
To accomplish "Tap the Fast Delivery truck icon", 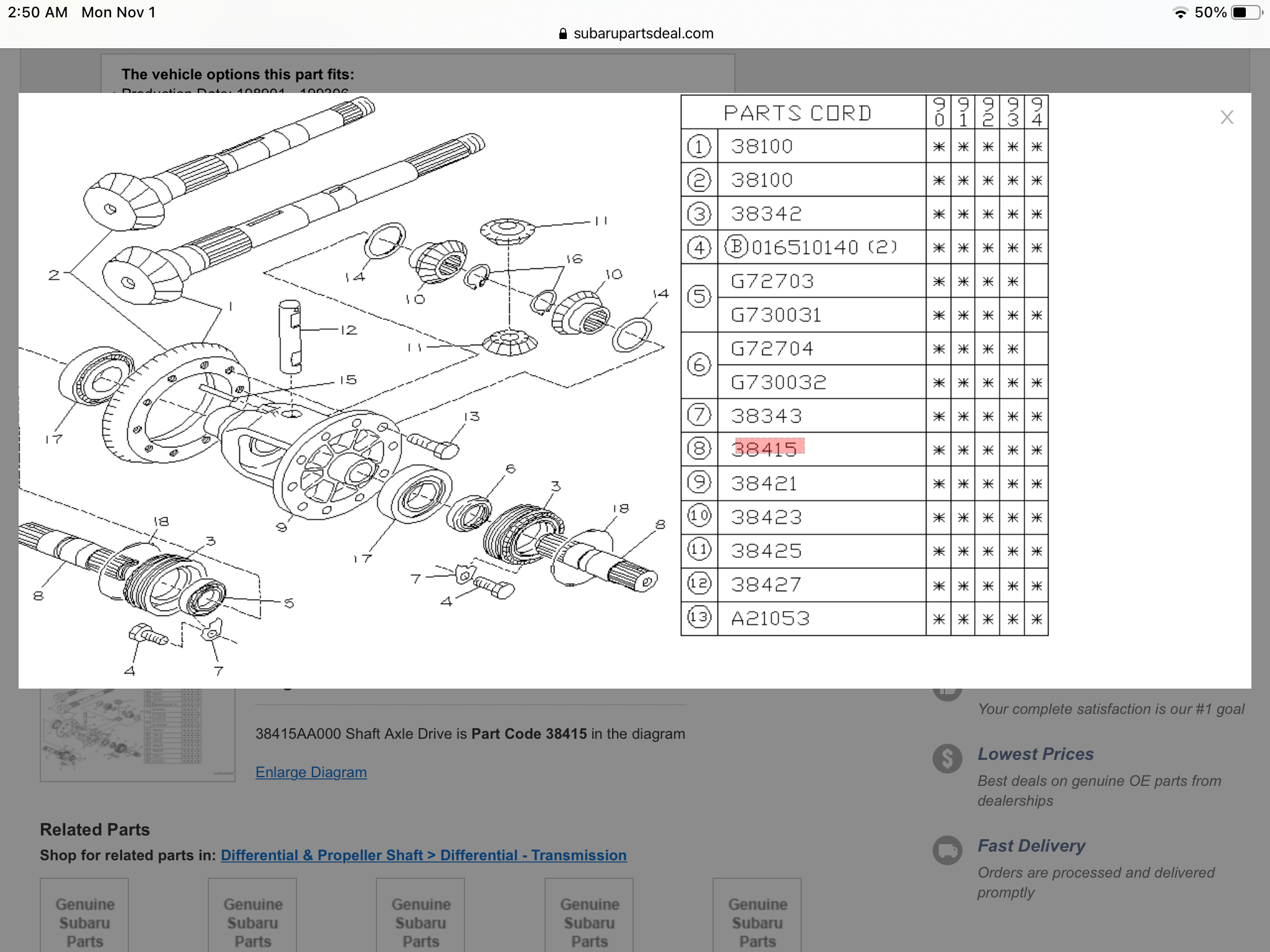I will (x=947, y=850).
